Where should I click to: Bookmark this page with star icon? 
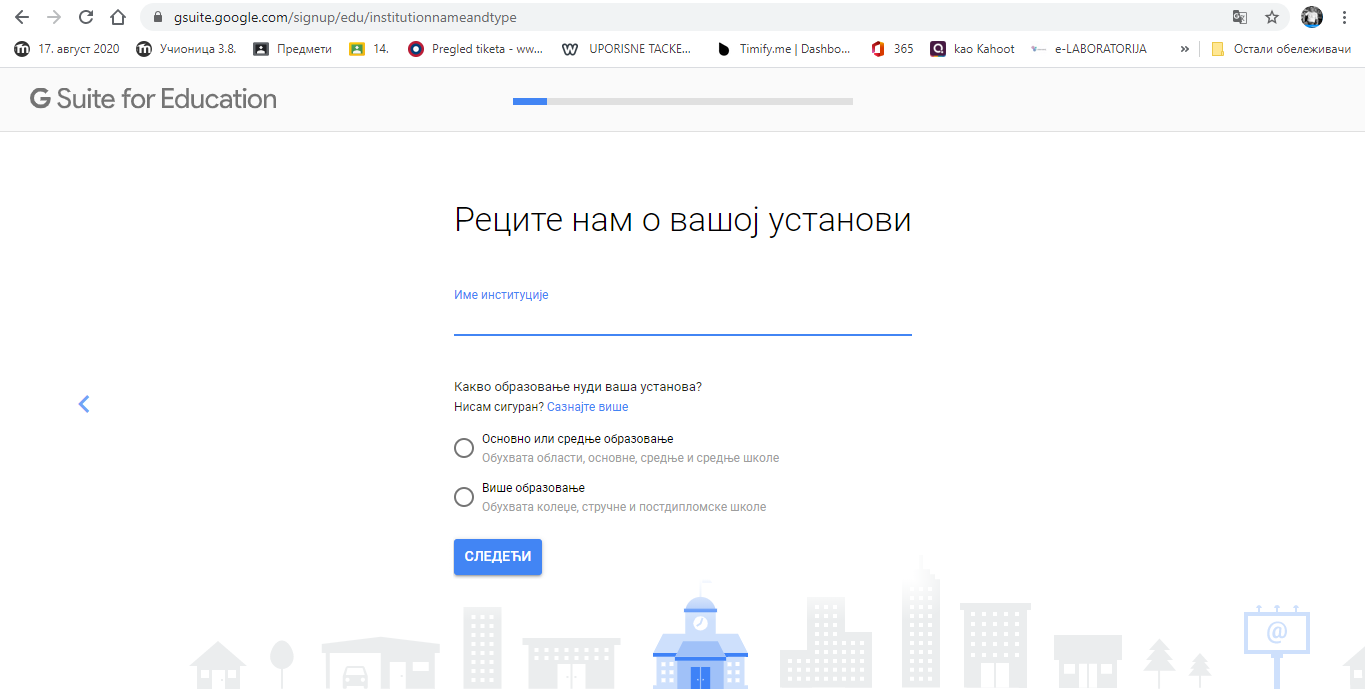pos(1272,17)
